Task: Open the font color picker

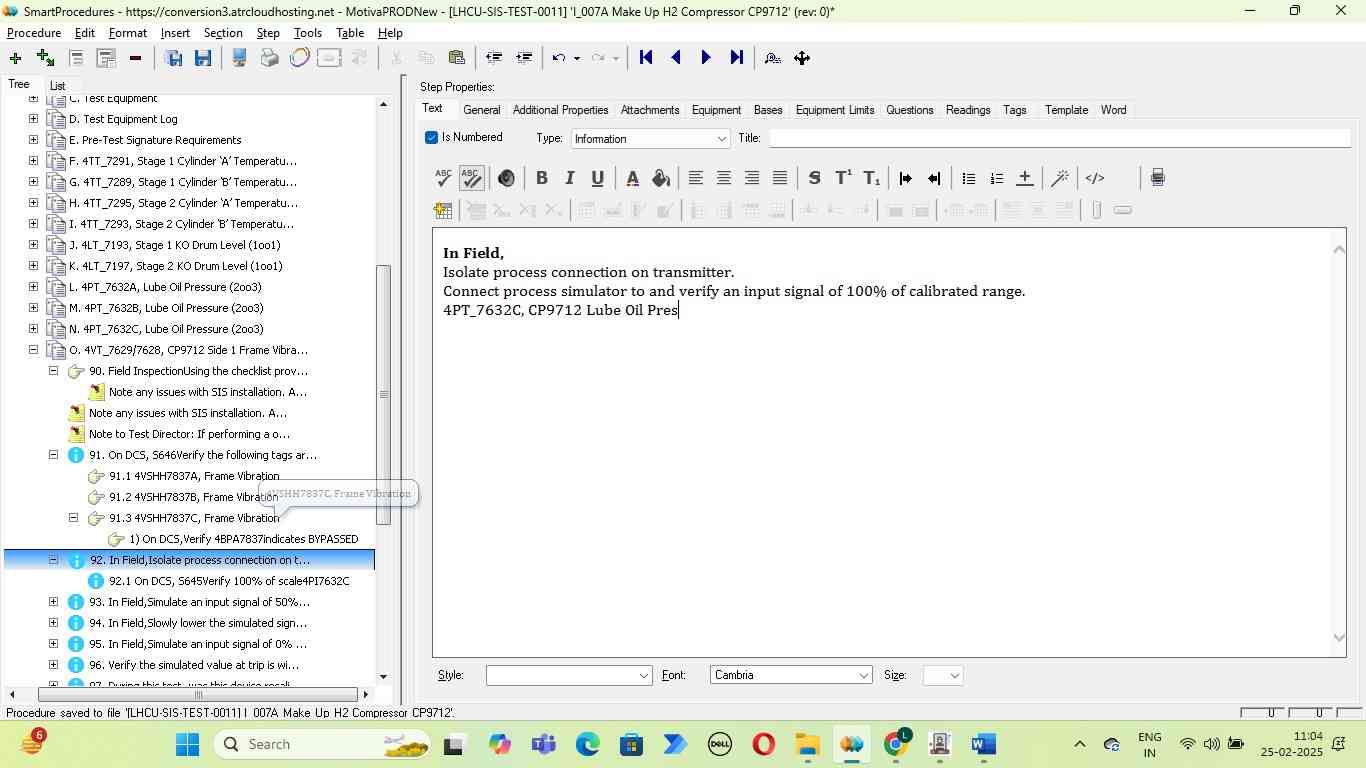Action: (x=633, y=178)
